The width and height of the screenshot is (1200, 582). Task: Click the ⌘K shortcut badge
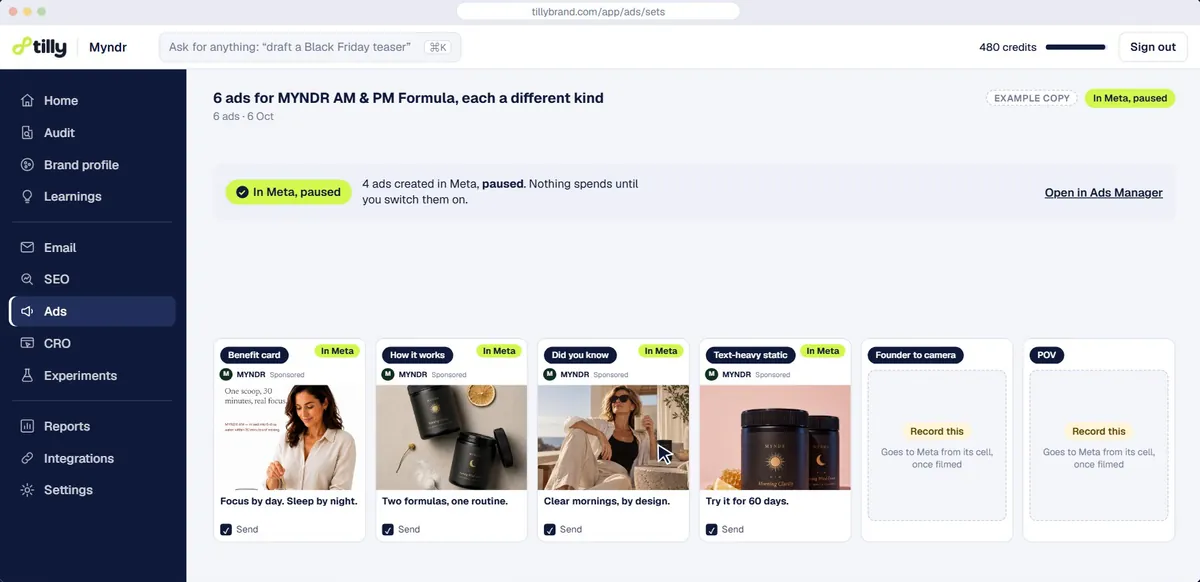[436, 47]
